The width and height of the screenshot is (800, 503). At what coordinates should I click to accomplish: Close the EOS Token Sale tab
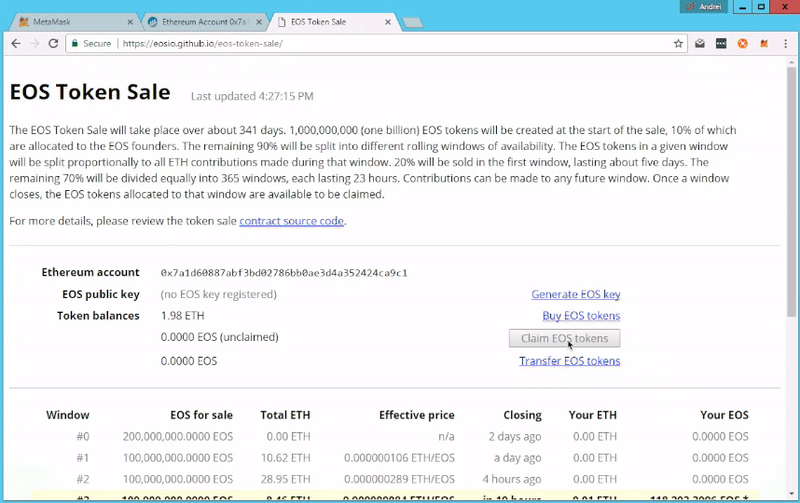tap(388, 22)
